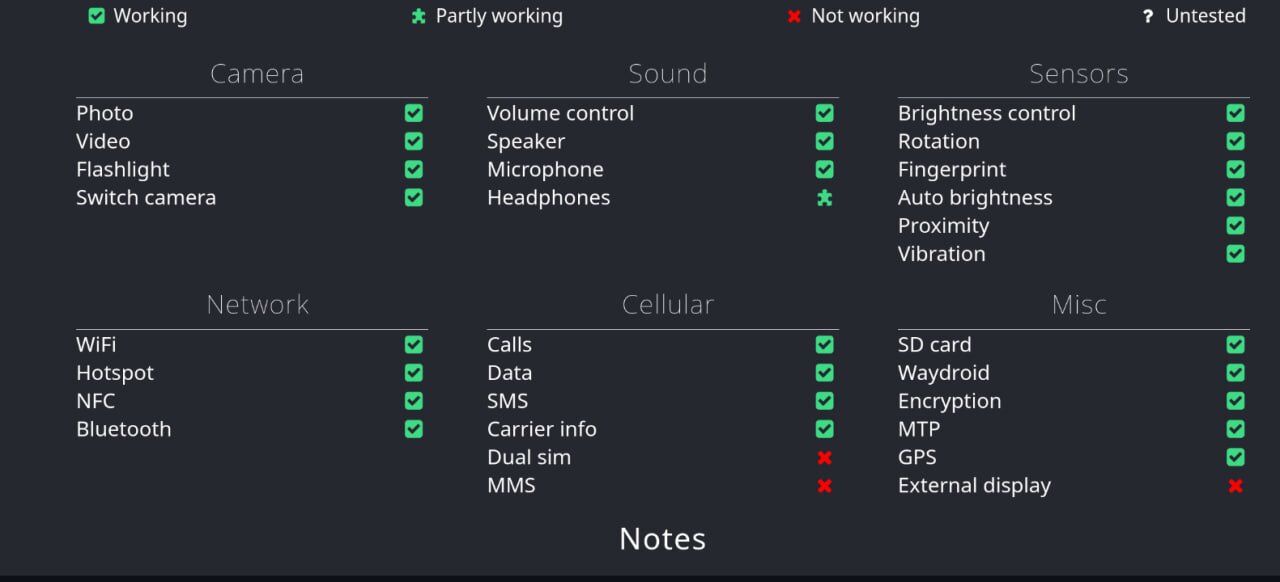Click the green checkmark next to Fingerprint
The image size is (1280, 582).
click(1235, 170)
